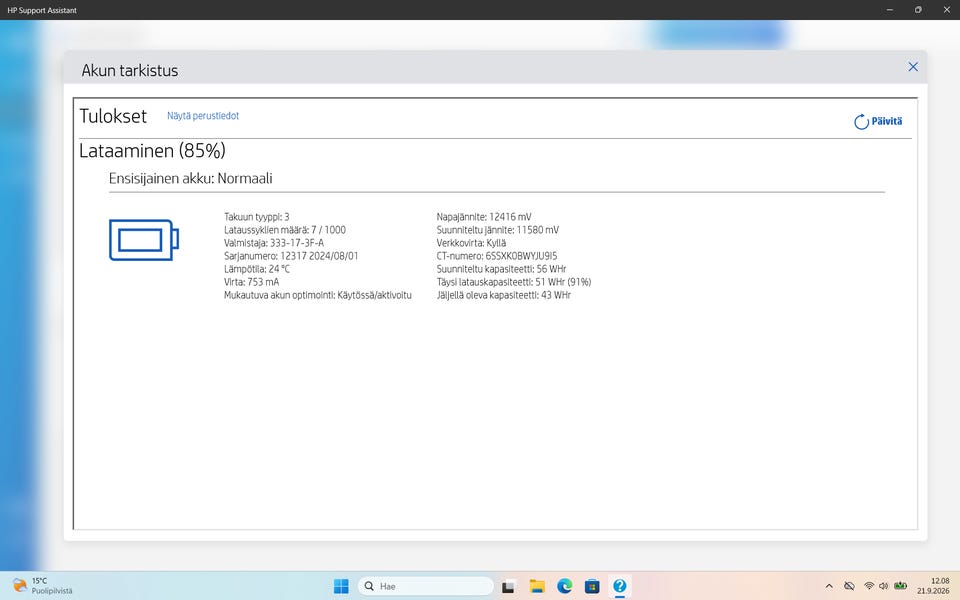The width and height of the screenshot is (960, 600).
Task: Click the Ensisijainen akku: Normaali text
Action: [190, 179]
